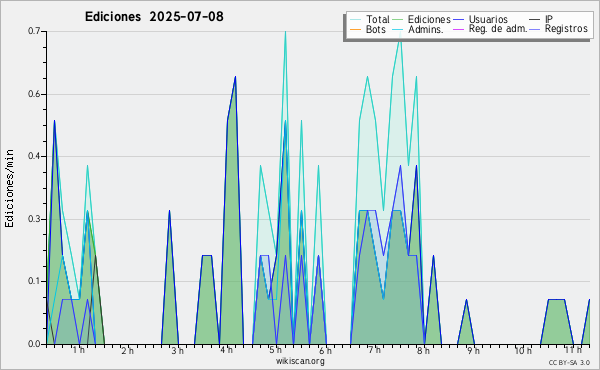The image size is (600, 370).
Task: Click the 0.6 y-axis value
Action: click(34, 94)
